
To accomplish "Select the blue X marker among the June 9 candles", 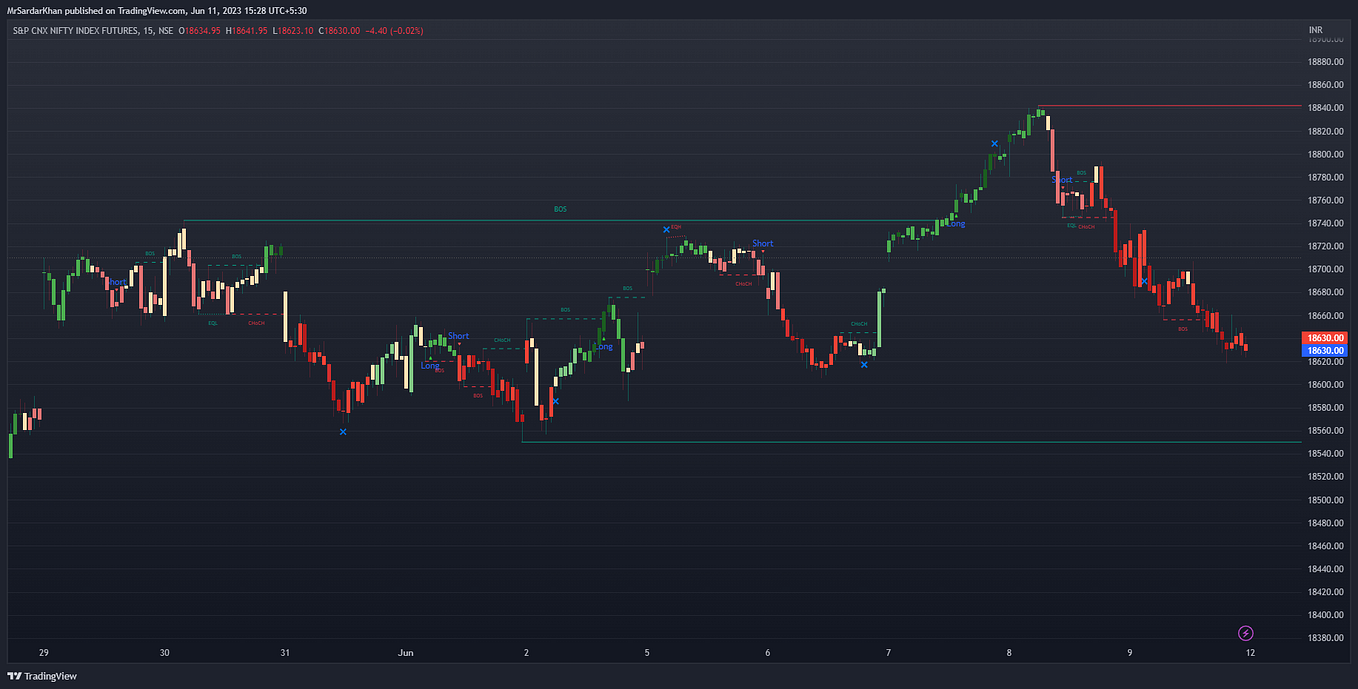I will coord(1143,283).
